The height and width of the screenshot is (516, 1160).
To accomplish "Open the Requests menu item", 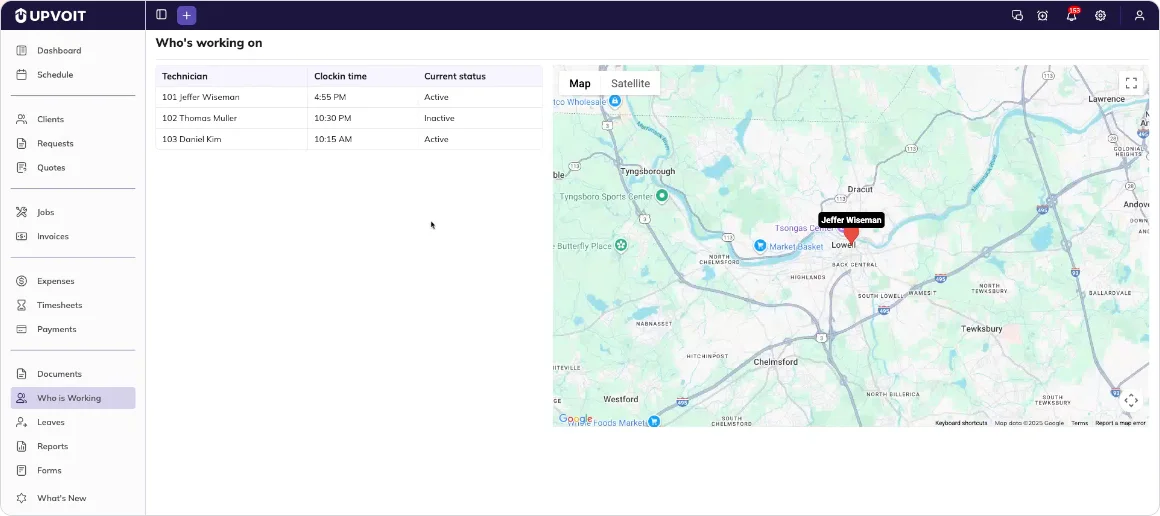I will coord(55,144).
